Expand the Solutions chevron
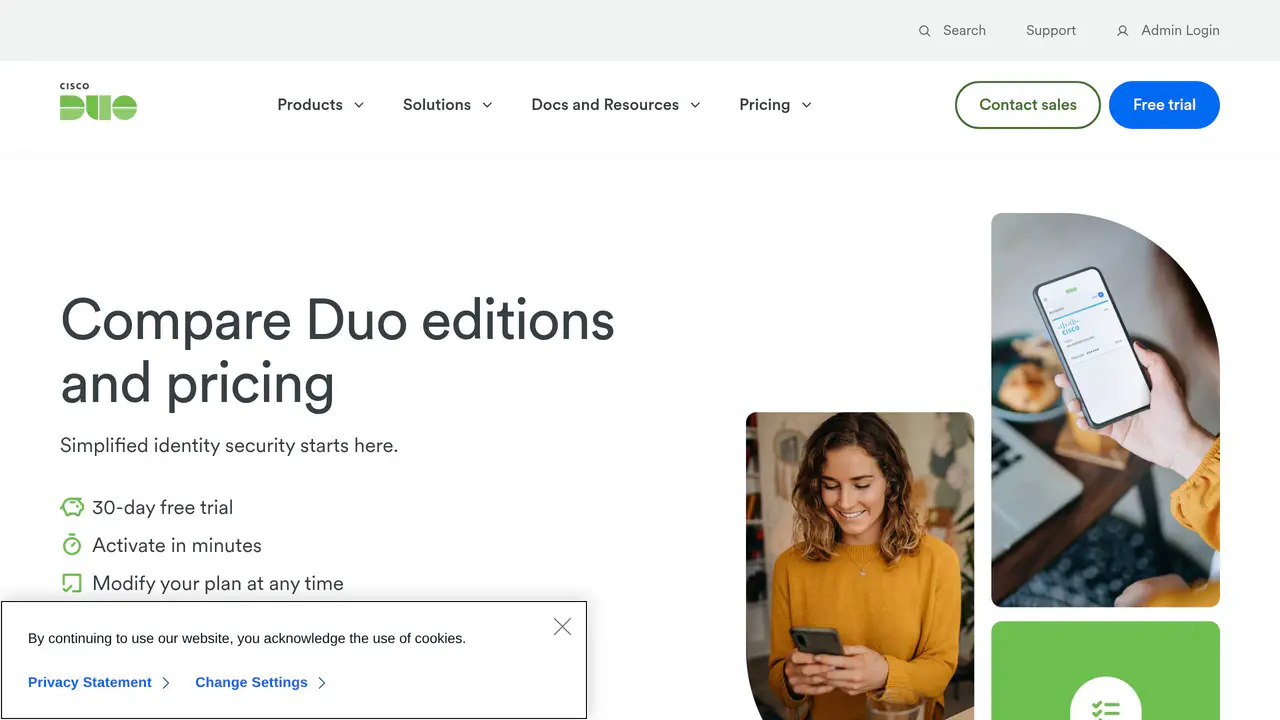 pyautogui.click(x=487, y=105)
